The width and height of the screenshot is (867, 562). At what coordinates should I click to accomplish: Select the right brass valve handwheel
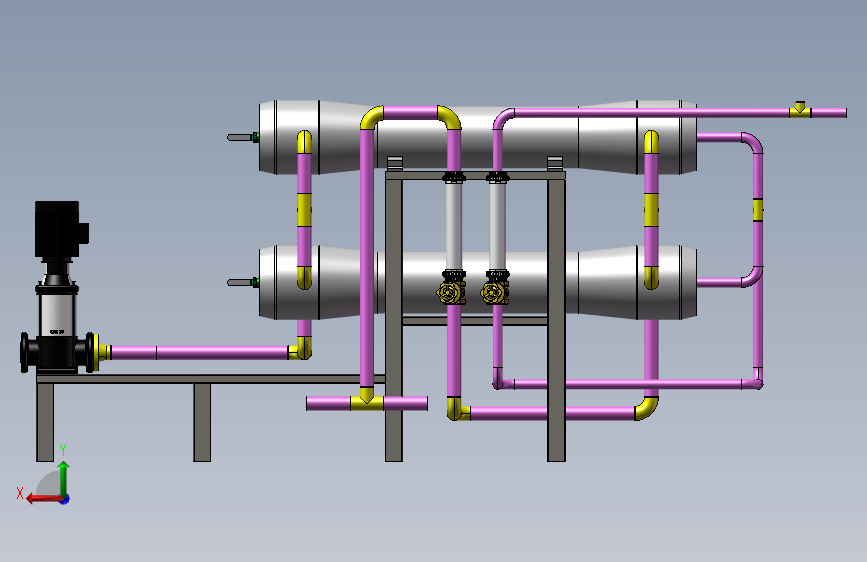pyautogui.click(x=492, y=293)
